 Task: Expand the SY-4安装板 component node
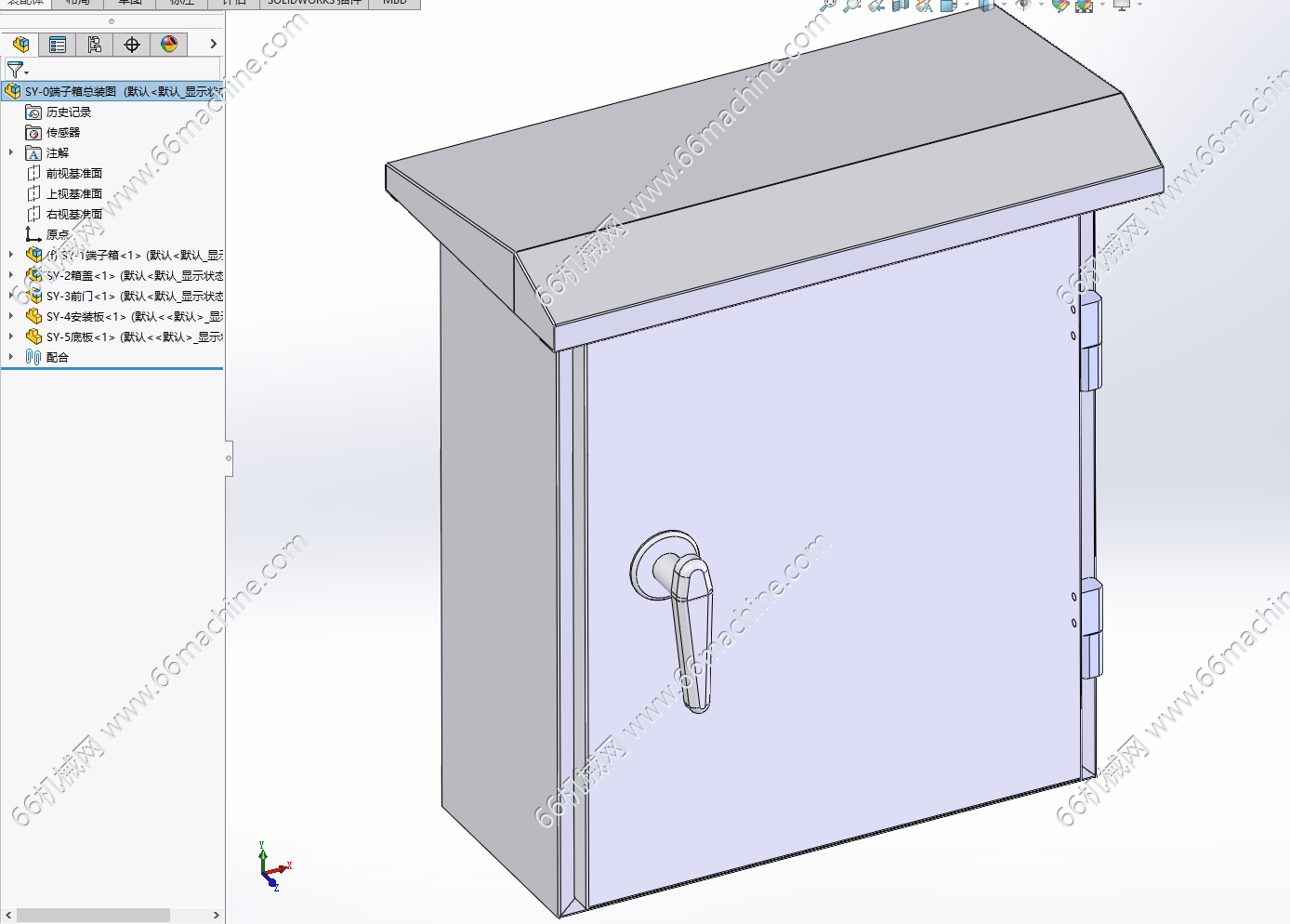point(11,316)
